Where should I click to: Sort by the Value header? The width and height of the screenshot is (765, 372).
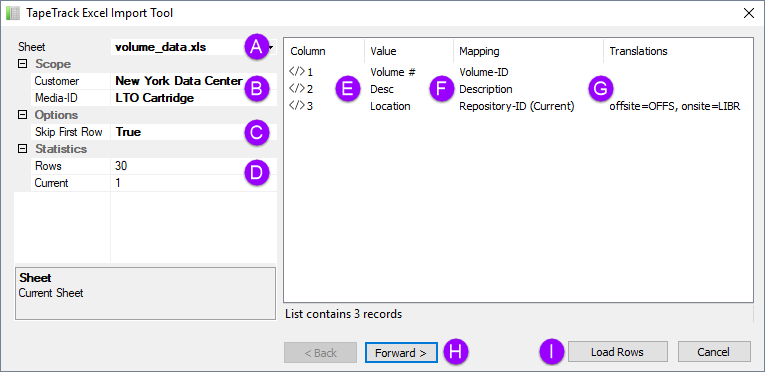coord(383,51)
